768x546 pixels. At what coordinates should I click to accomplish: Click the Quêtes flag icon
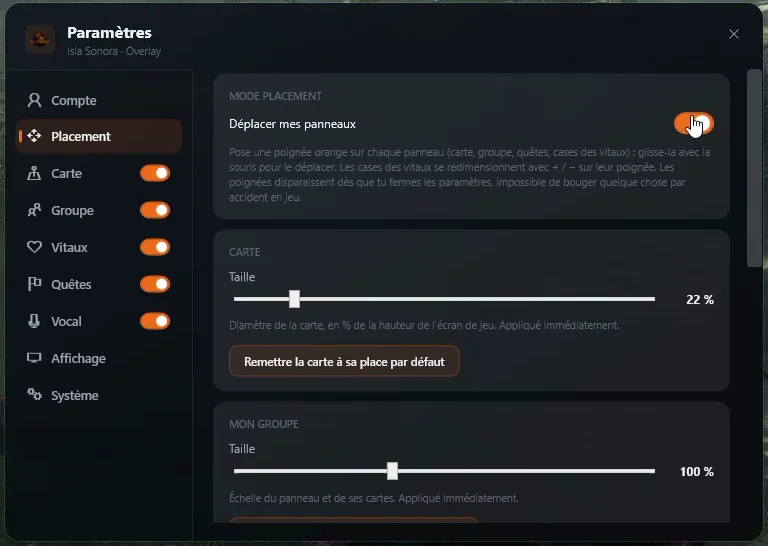(x=34, y=284)
